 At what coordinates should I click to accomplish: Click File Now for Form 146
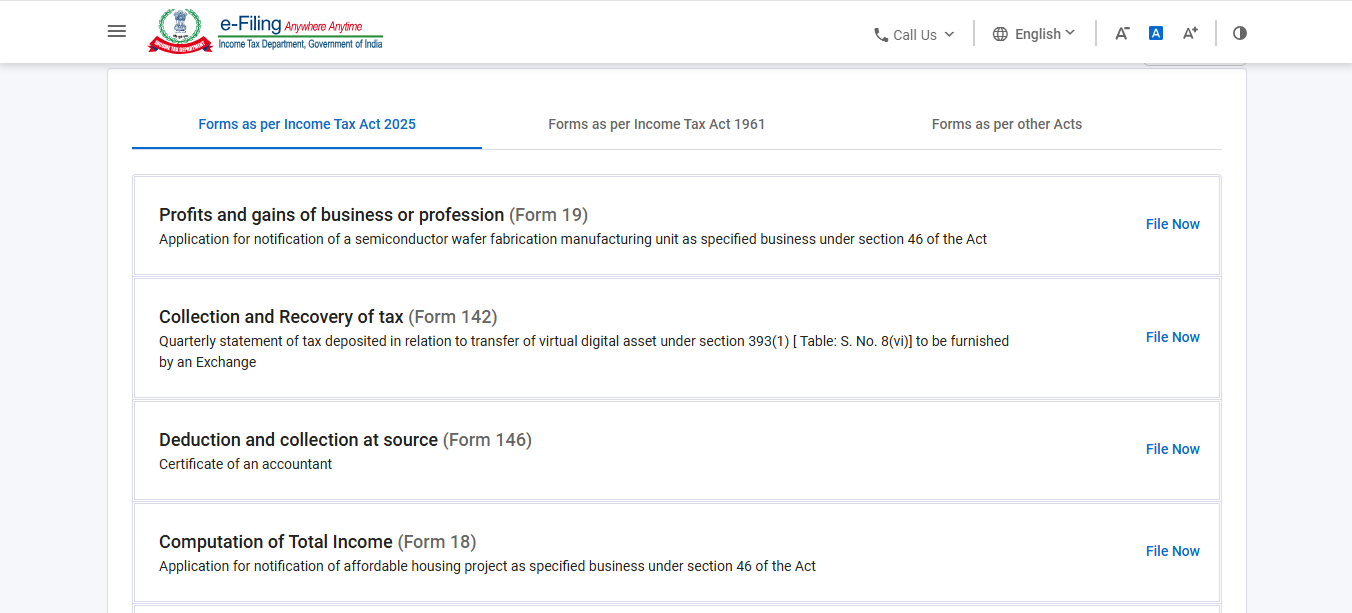(1173, 449)
